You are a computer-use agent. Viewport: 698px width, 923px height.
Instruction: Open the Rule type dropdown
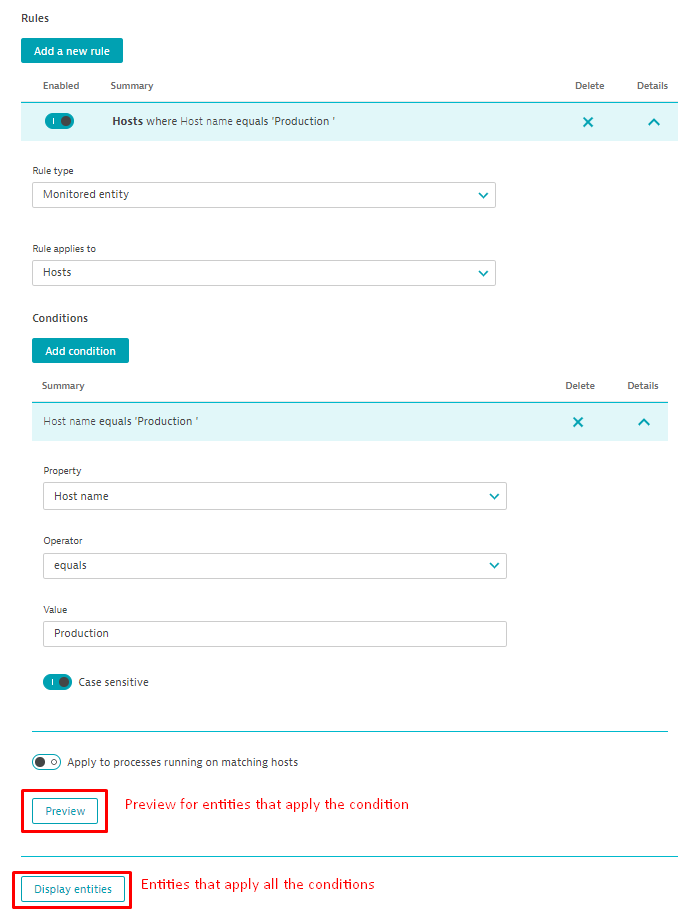point(263,195)
